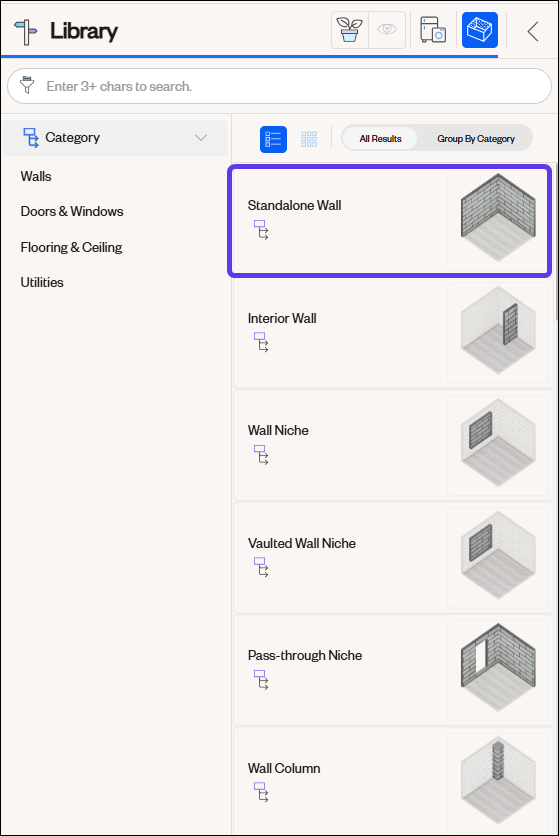The height and width of the screenshot is (836, 559).
Task: Select Group By Category tab
Action: click(x=476, y=139)
